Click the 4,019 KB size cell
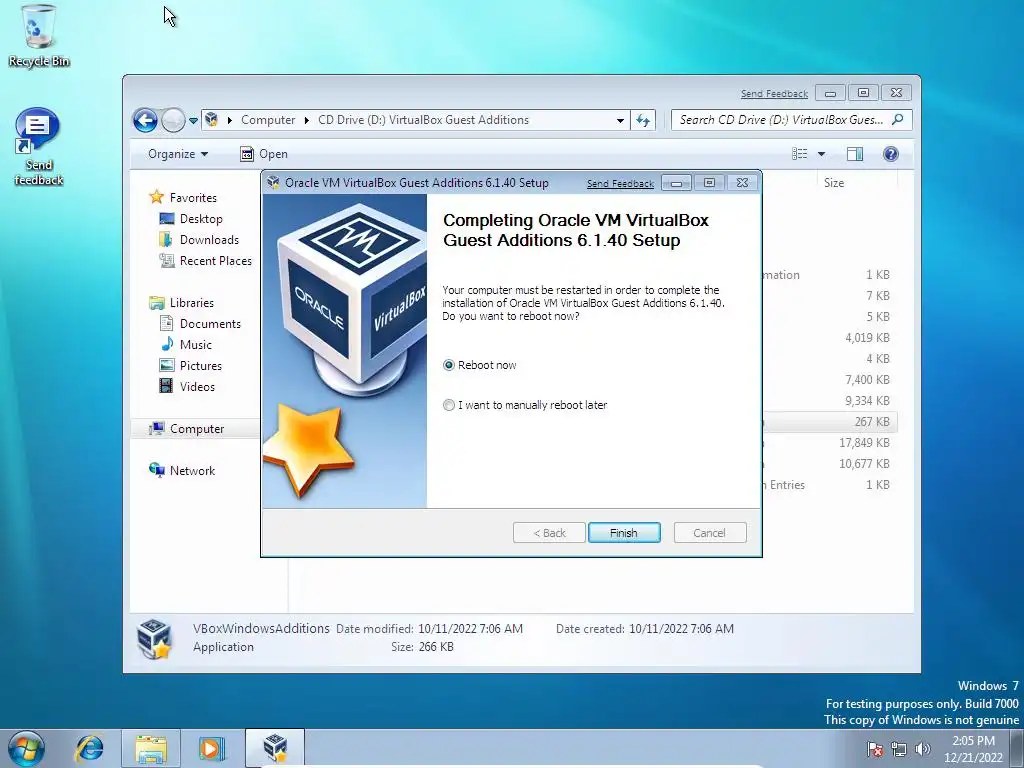This screenshot has height=768, width=1024. coord(867,338)
